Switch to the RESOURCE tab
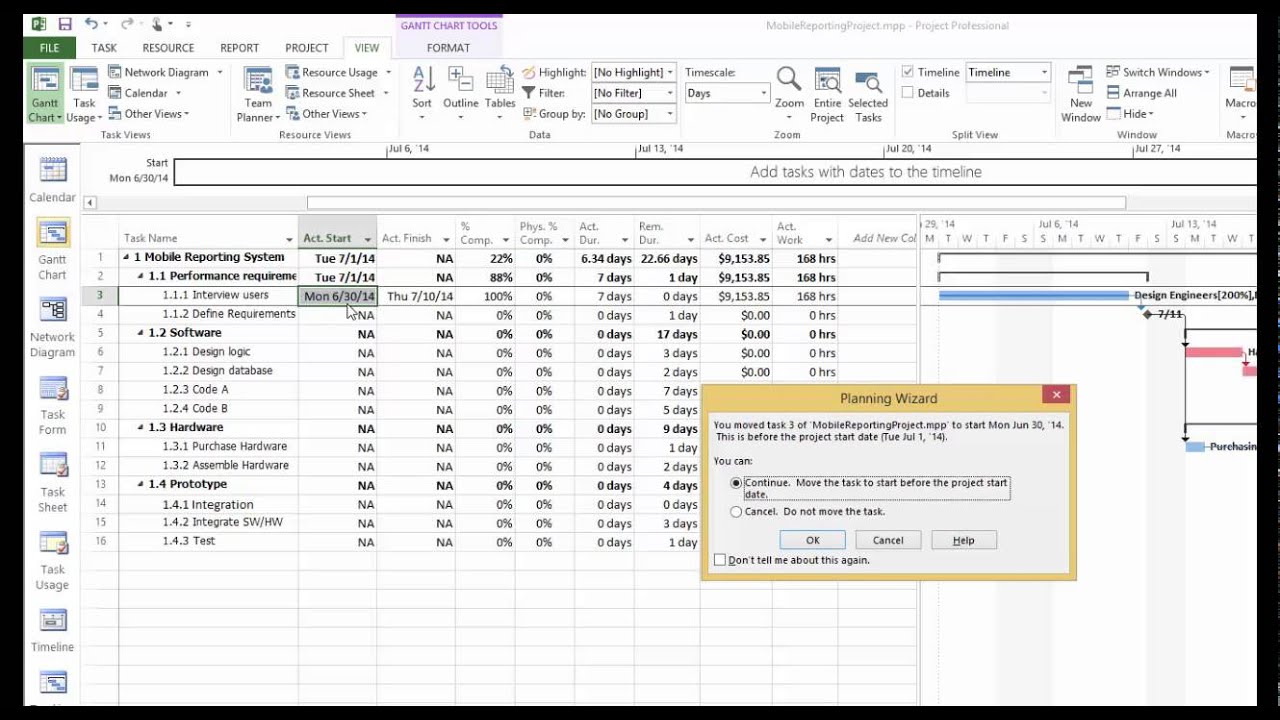This screenshot has width=1280, height=720. pos(168,47)
